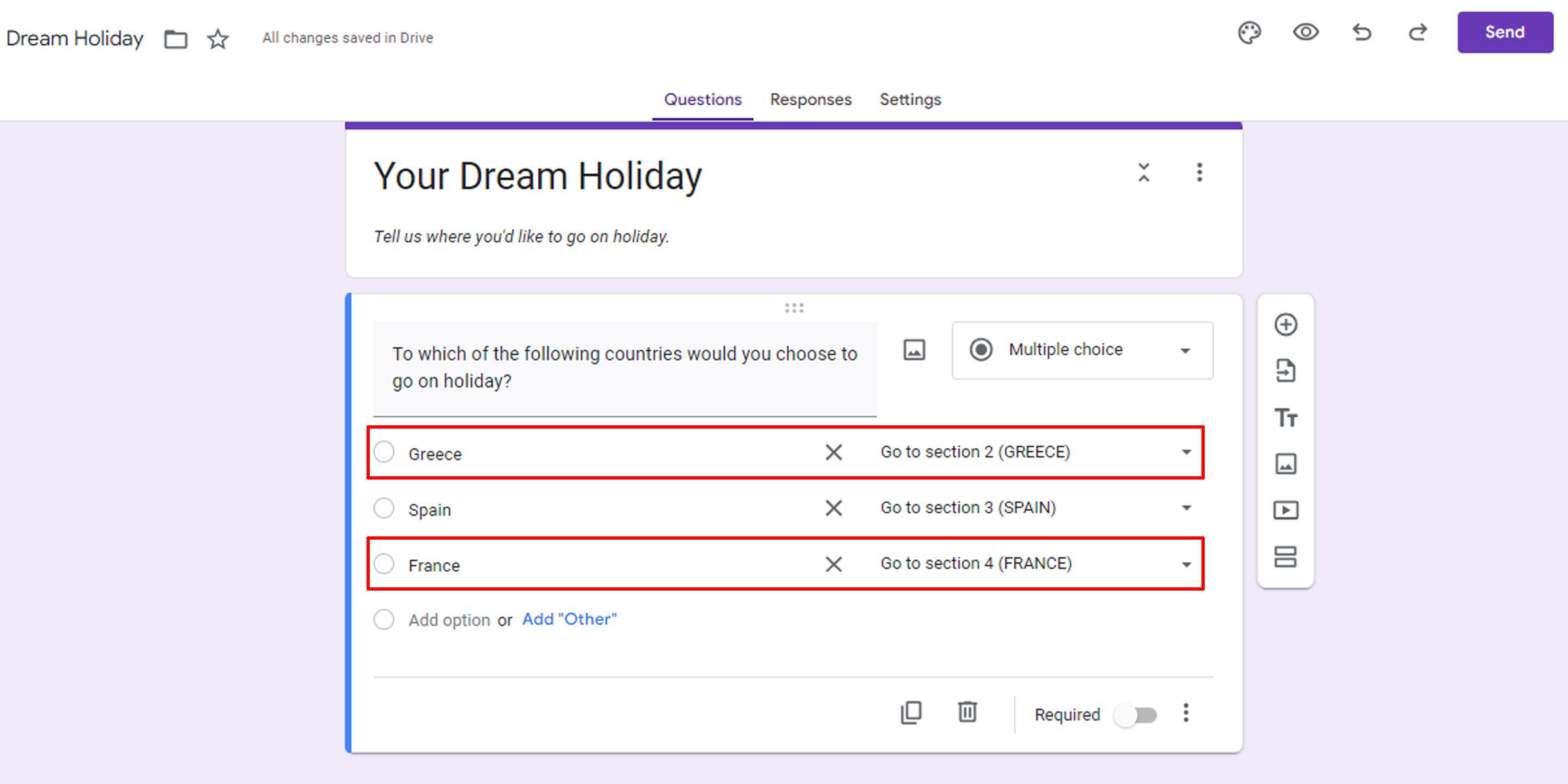Add a new section using the sidebar icon

1286,557
